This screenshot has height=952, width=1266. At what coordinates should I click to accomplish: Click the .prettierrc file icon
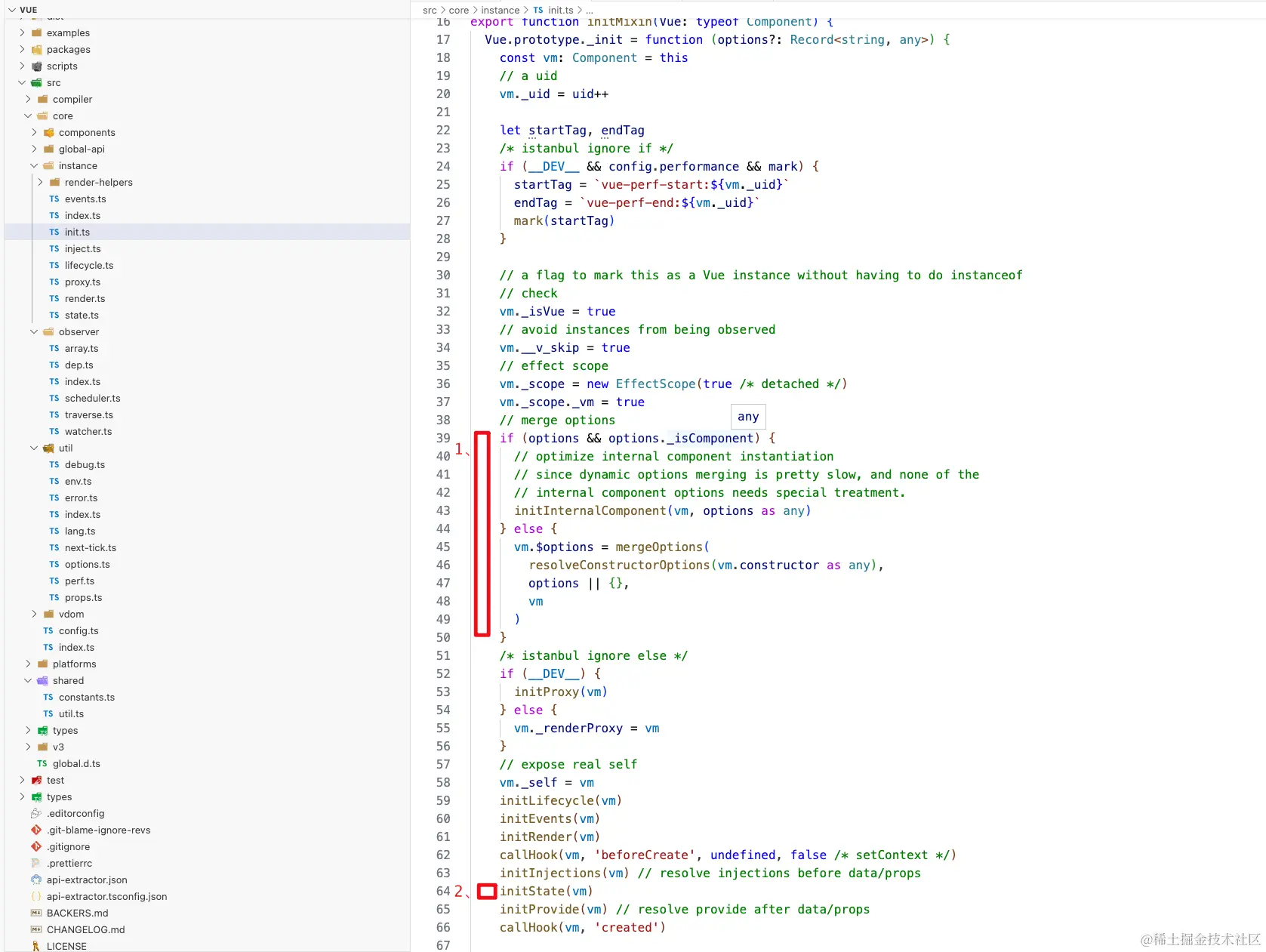(x=36, y=863)
